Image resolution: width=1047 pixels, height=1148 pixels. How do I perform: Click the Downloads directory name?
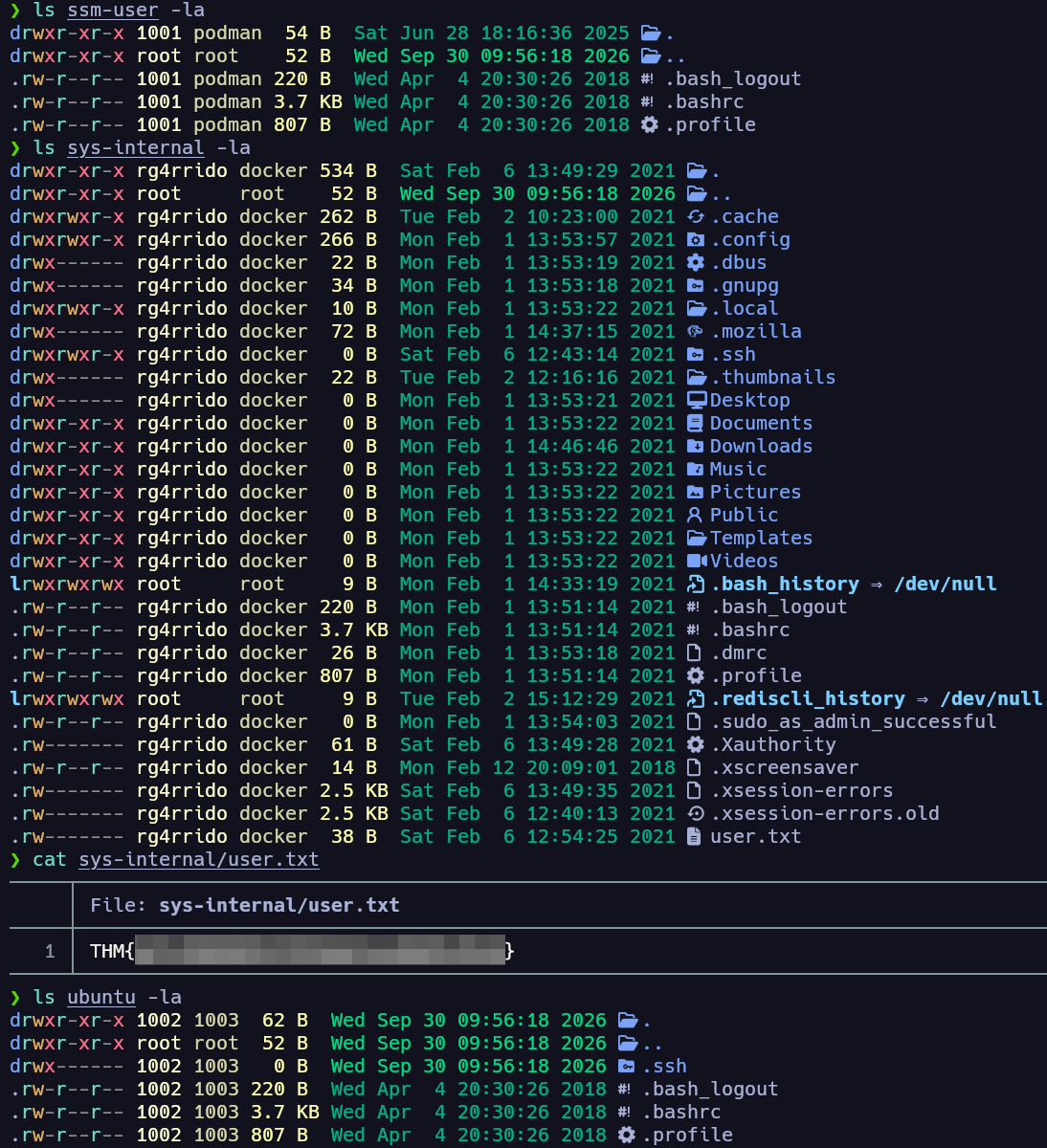point(762,447)
